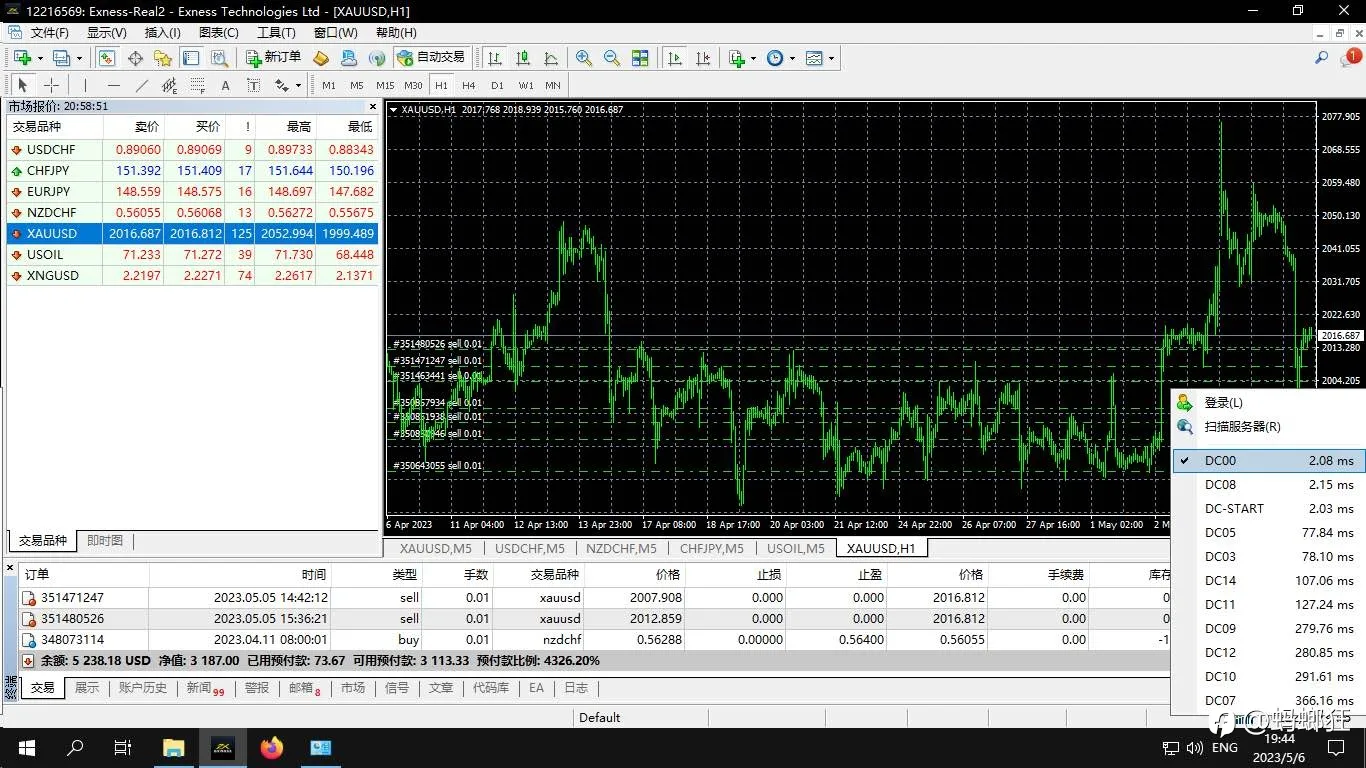Select order 351480526 in trade list
The width and height of the screenshot is (1366, 768).
pos(594,619)
